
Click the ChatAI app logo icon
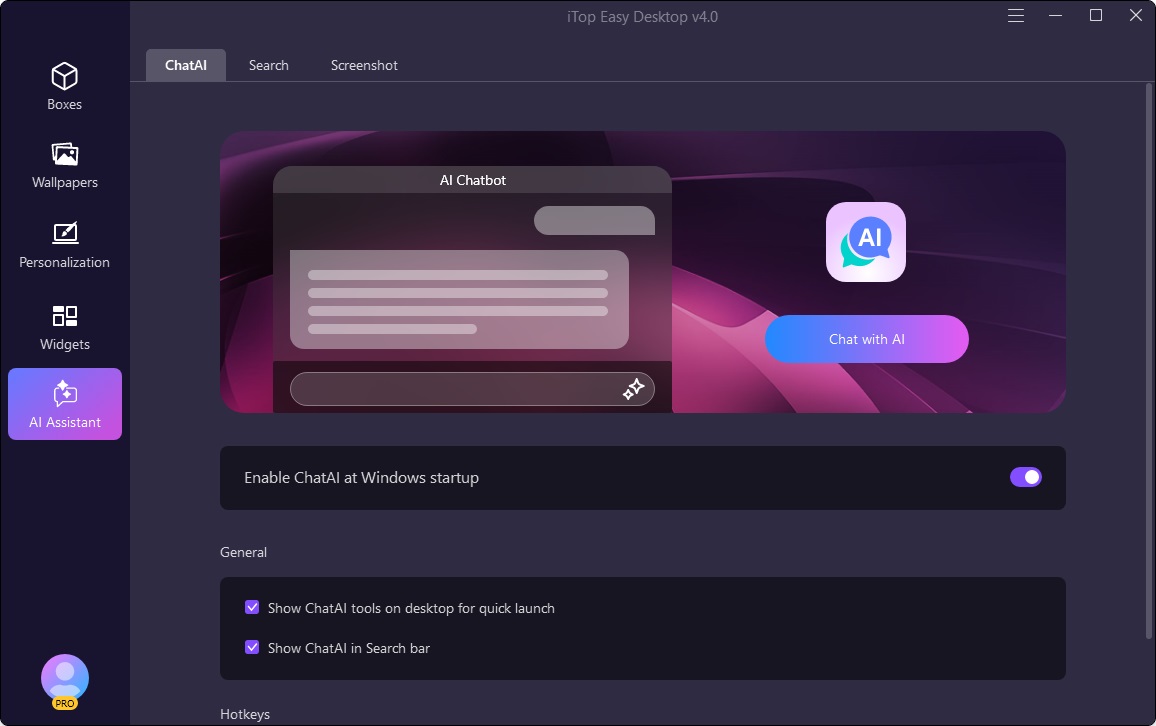click(x=866, y=242)
